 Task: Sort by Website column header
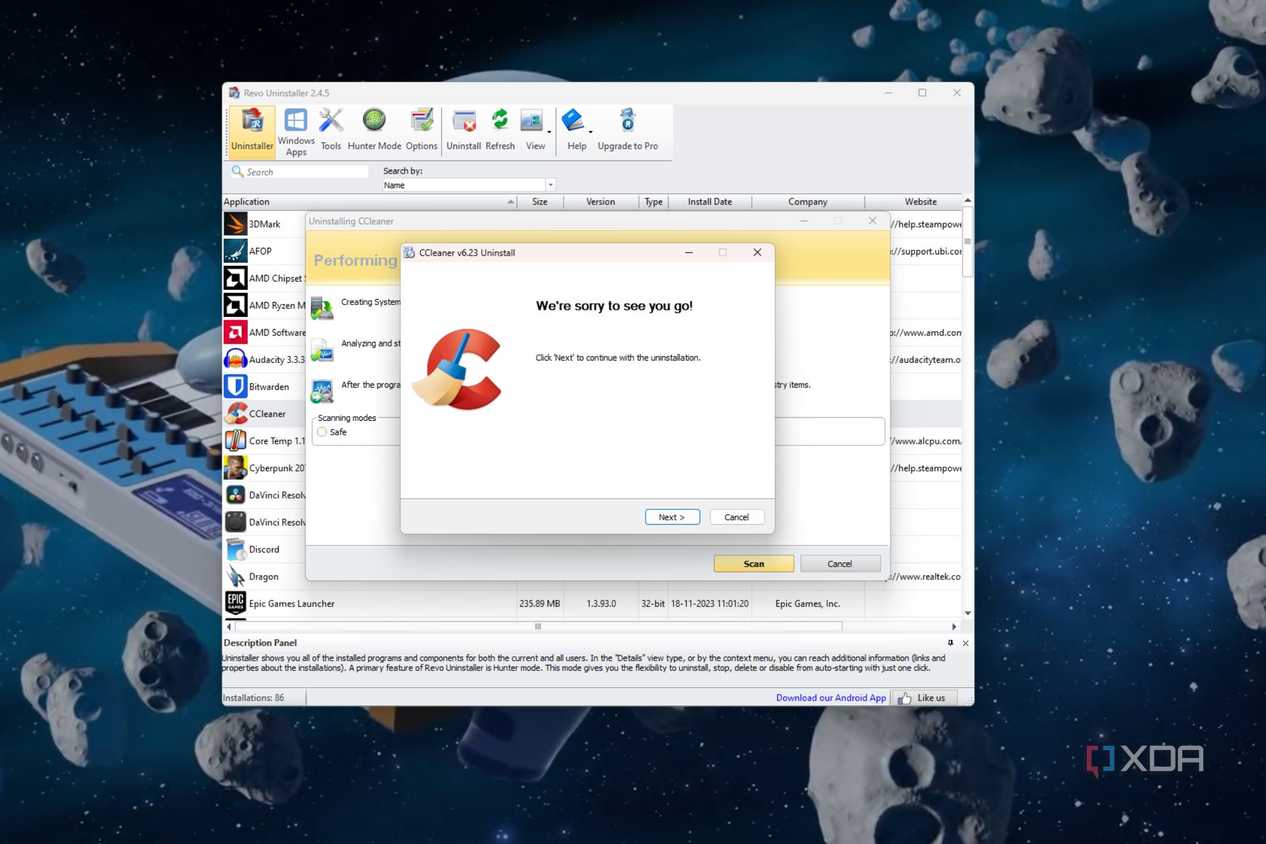912,202
